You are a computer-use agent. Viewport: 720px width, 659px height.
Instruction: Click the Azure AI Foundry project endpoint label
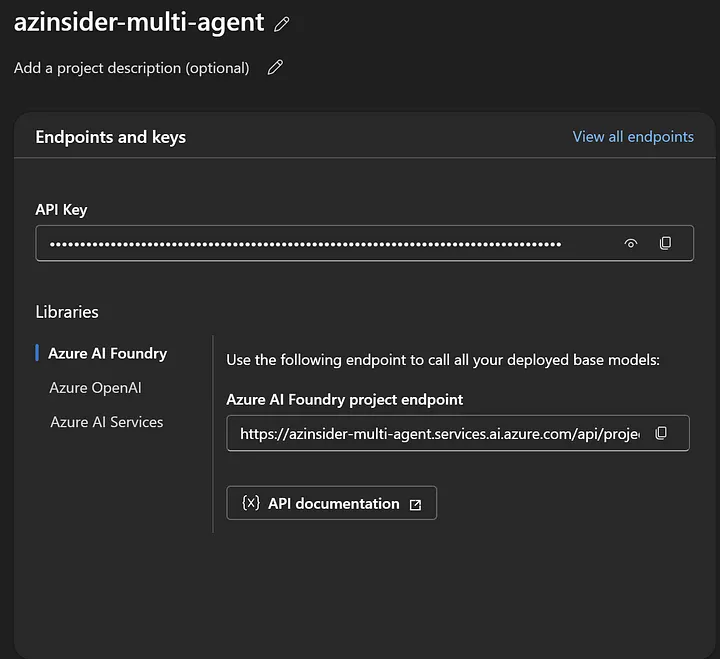[x=345, y=399]
